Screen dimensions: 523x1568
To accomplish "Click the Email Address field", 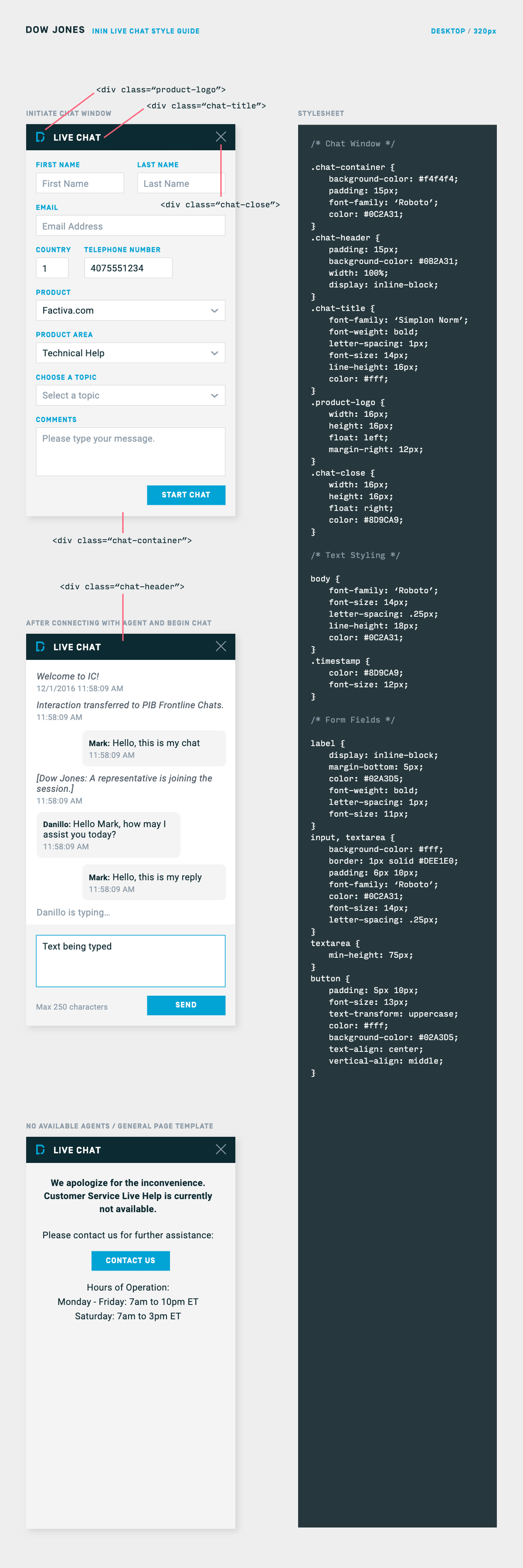I will pyautogui.click(x=130, y=226).
